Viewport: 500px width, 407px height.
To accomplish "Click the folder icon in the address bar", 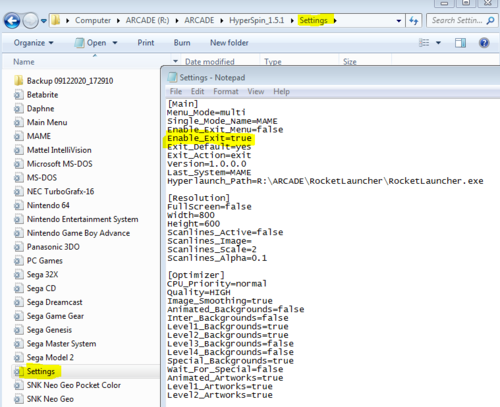I will click(56, 21).
